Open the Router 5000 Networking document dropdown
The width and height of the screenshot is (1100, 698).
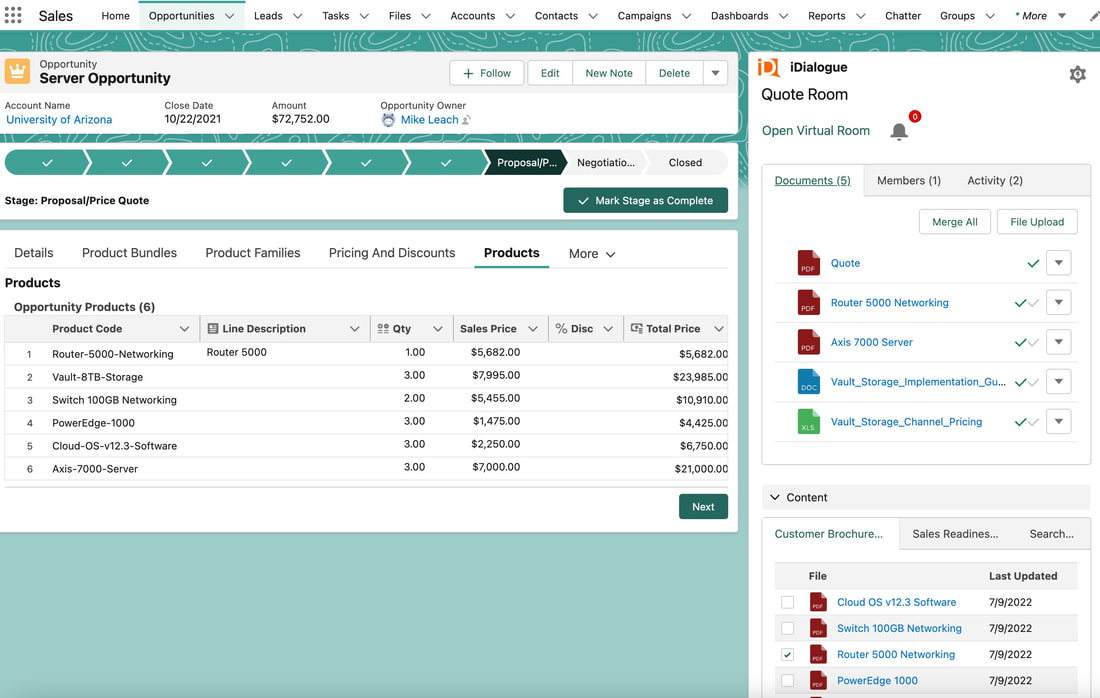coord(1059,302)
